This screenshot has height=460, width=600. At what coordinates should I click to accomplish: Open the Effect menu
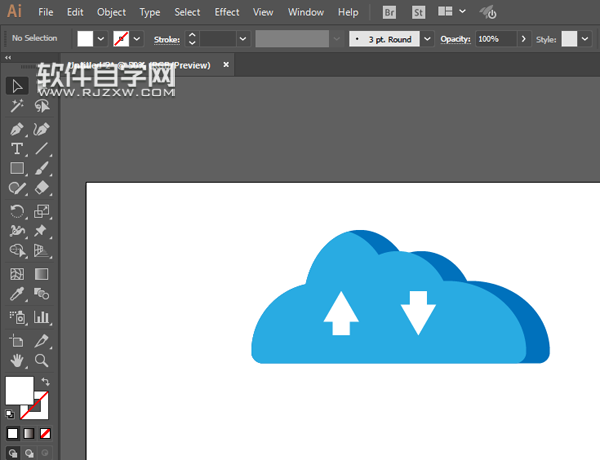(227, 12)
